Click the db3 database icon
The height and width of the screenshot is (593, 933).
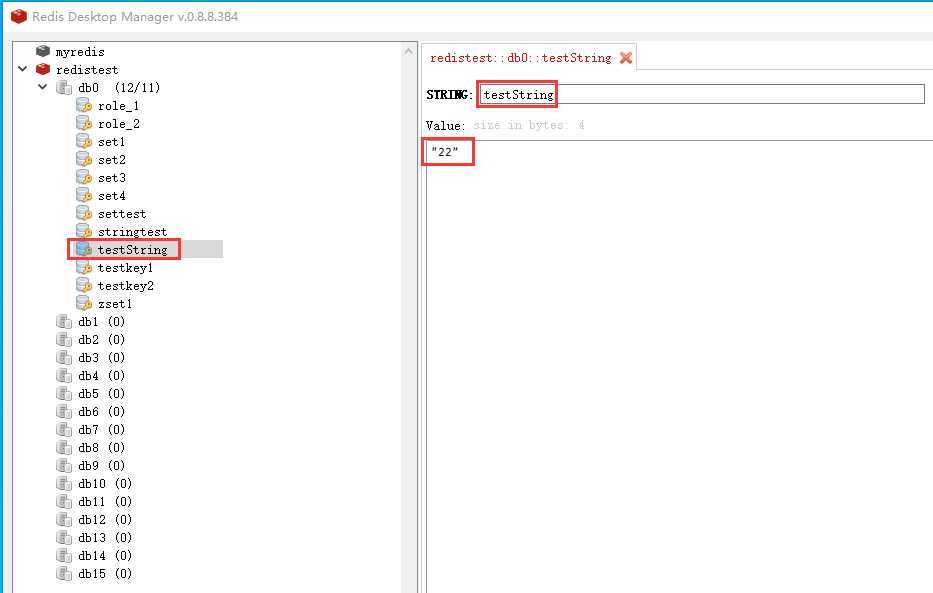click(64, 357)
